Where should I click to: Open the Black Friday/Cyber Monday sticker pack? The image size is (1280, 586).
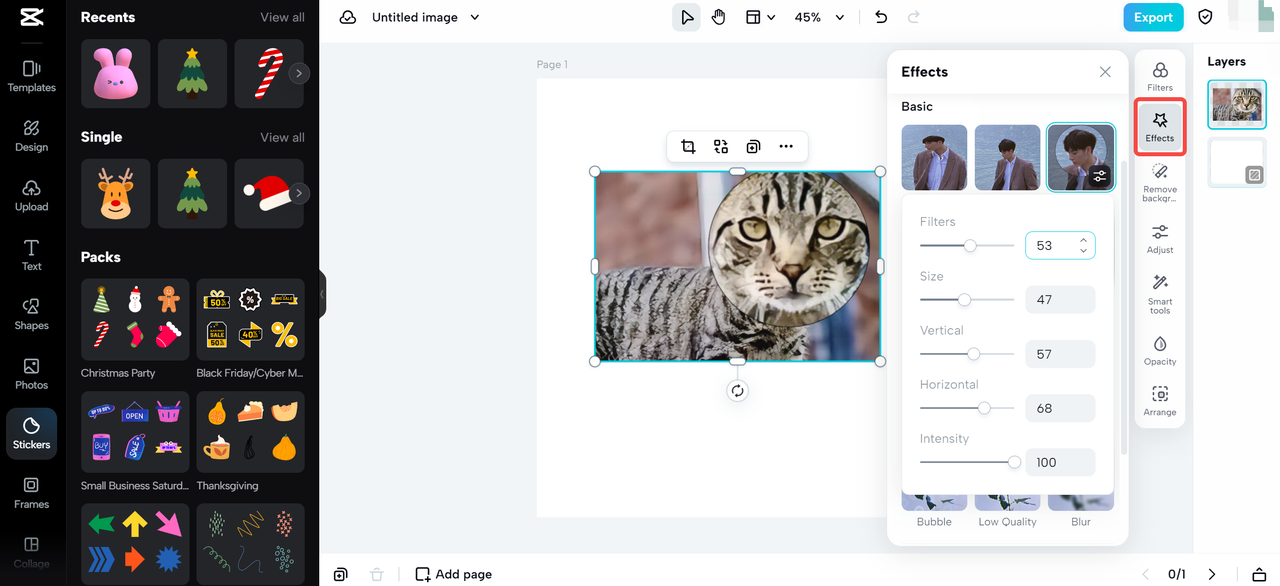(x=250, y=320)
